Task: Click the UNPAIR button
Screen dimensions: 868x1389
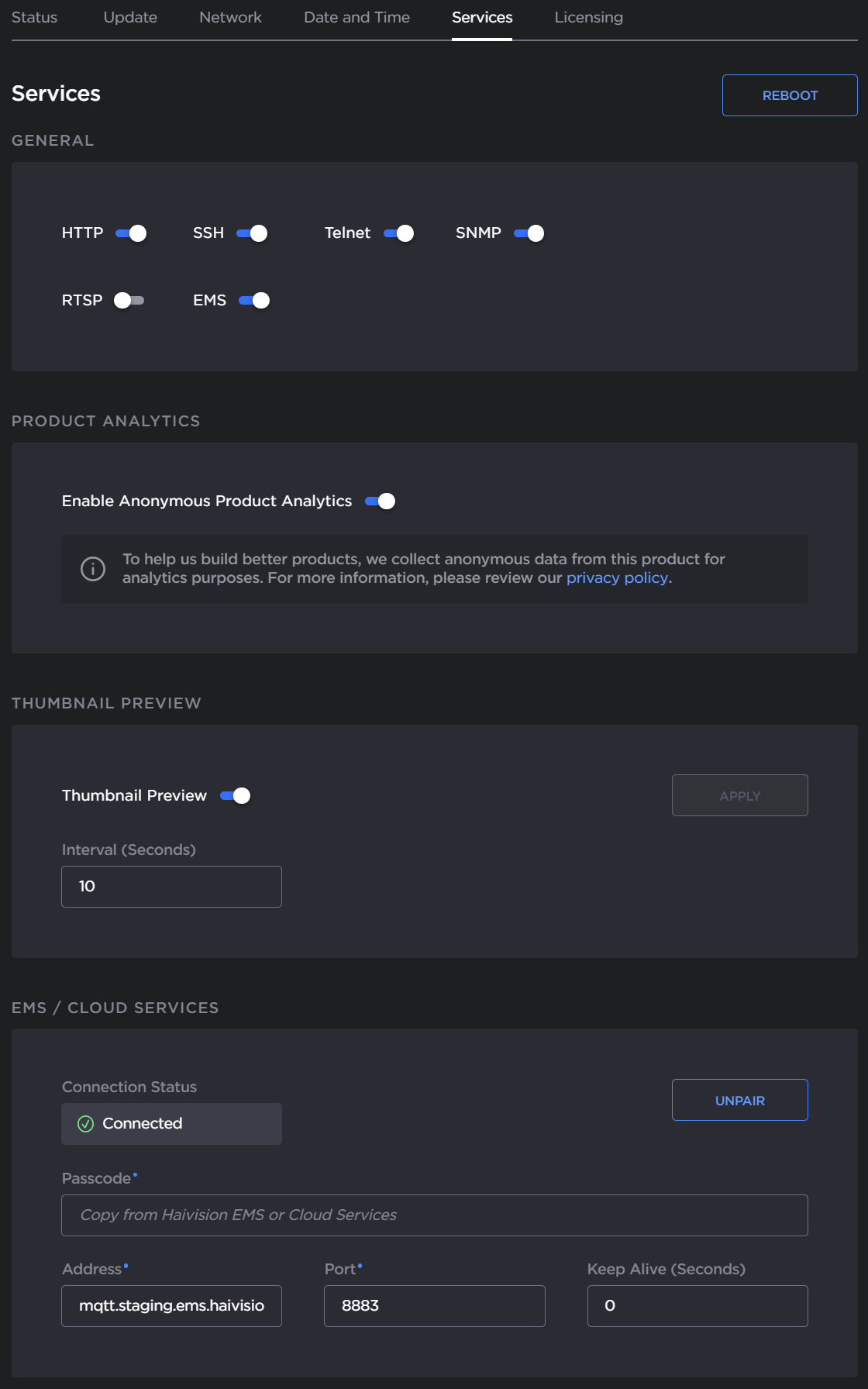Action: [x=739, y=1101]
